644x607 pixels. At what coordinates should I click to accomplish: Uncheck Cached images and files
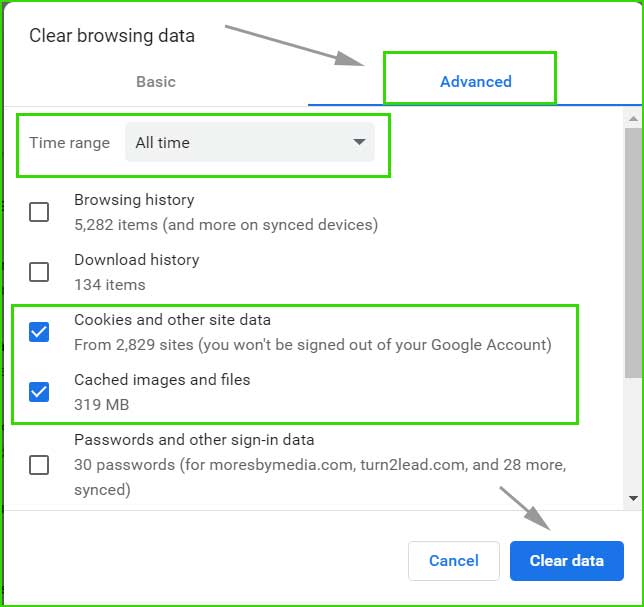click(x=39, y=392)
